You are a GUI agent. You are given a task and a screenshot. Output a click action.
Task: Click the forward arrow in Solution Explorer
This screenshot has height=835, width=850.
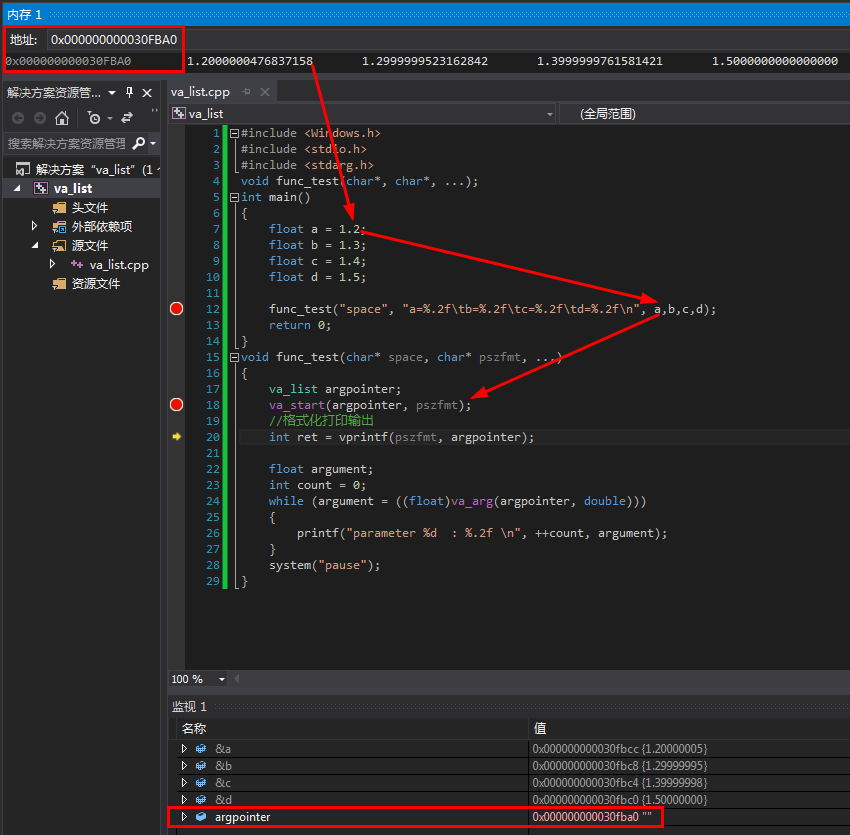click(x=40, y=118)
